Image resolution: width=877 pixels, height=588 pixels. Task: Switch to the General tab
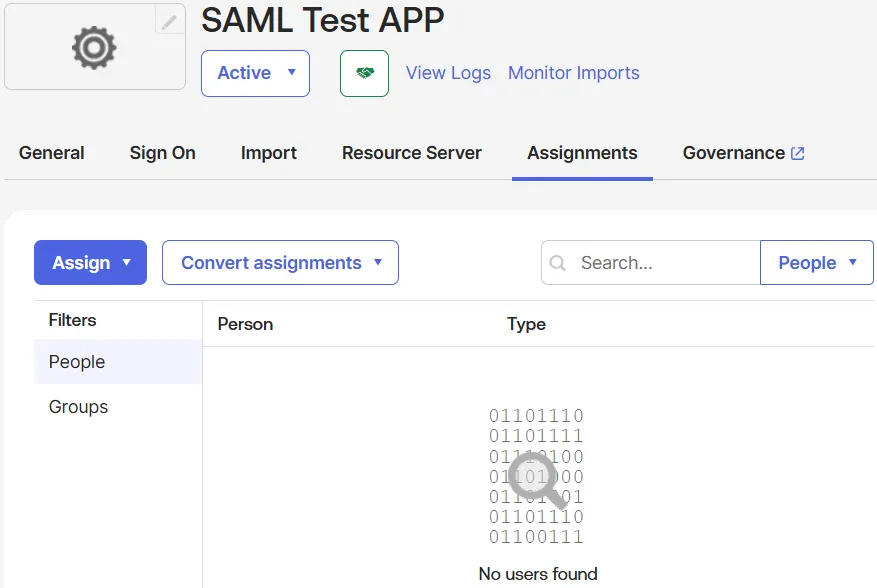click(51, 153)
